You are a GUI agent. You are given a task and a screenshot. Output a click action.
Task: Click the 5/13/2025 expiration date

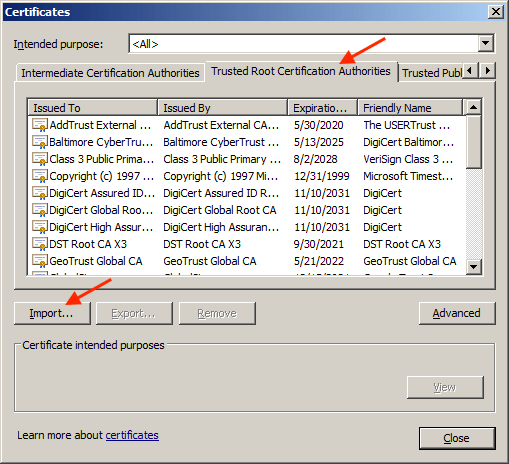pos(318,142)
